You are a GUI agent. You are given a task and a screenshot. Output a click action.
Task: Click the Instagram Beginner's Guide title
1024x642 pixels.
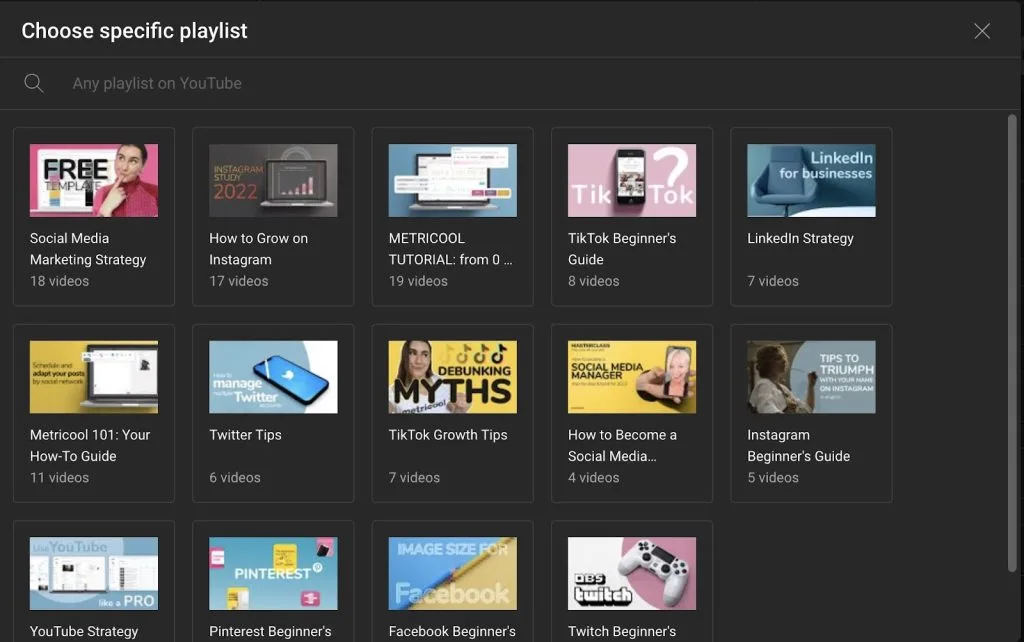point(799,445)
